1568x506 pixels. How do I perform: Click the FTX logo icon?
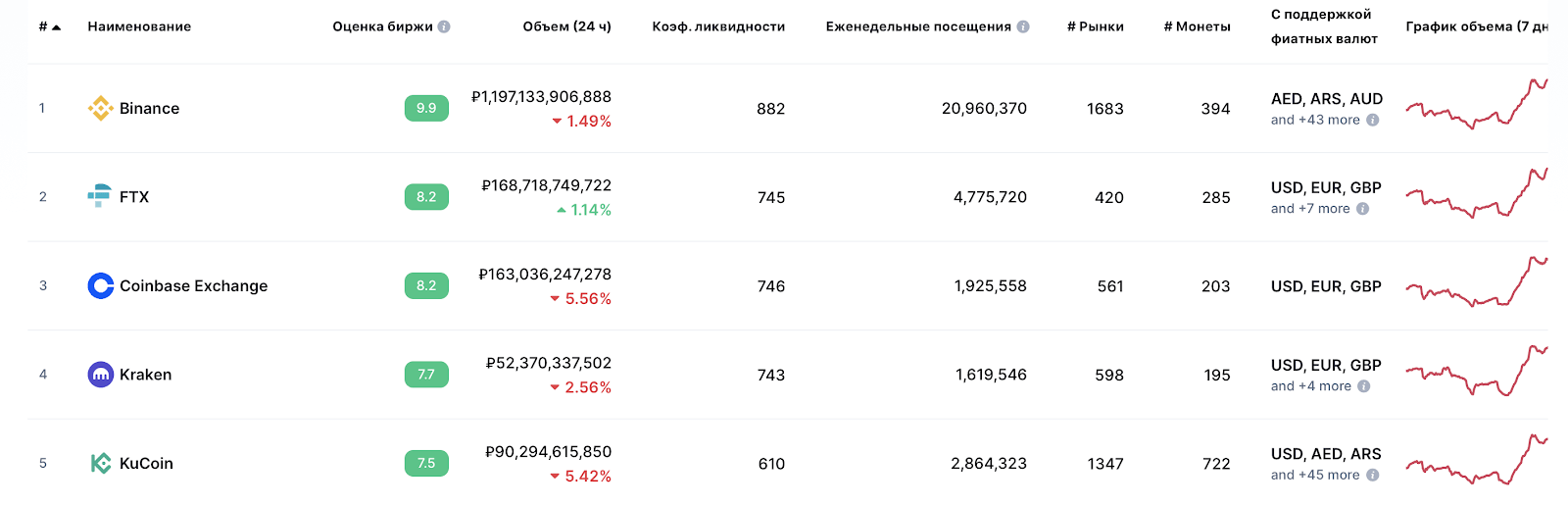[100, 196]
